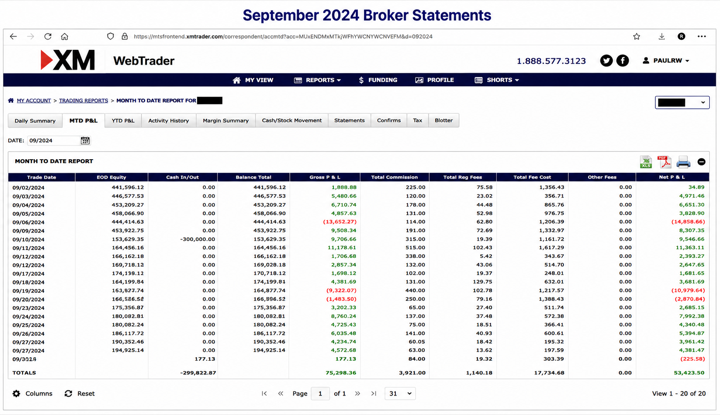
Task: Follow the TRADING REPORTS breadcrumb link
Action: tap(84, 101)
